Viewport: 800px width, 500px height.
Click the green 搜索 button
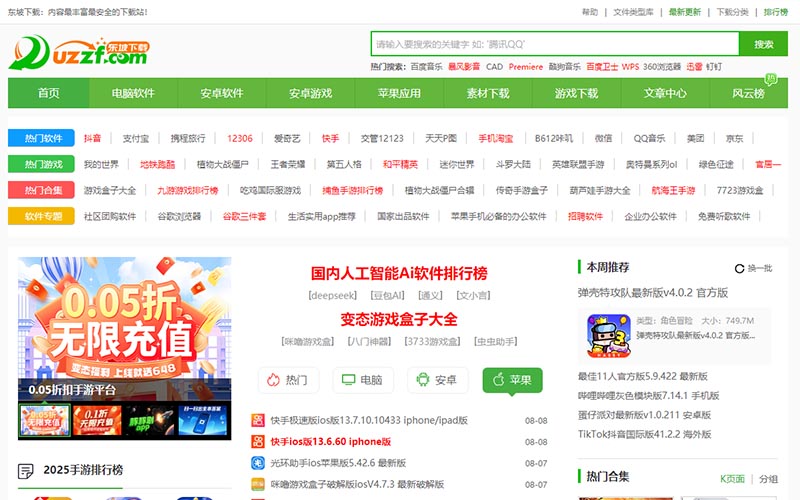(x=764, y=44)
